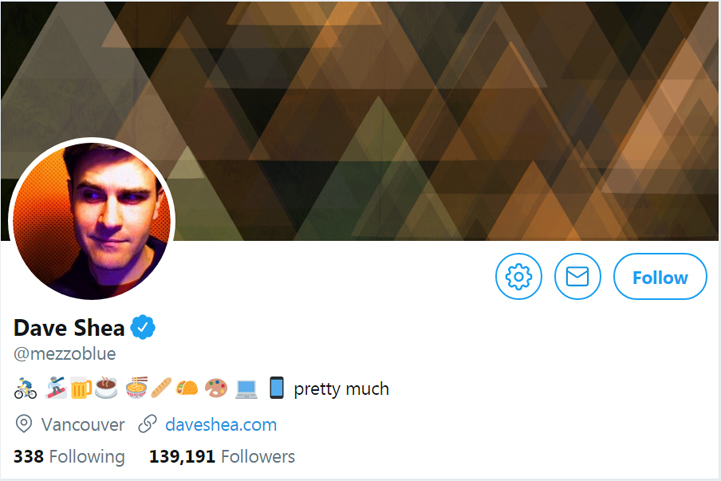The image size is (721, 481).
Task: Open Dave Shea's profile picture
Action: (x=92, y=220)
